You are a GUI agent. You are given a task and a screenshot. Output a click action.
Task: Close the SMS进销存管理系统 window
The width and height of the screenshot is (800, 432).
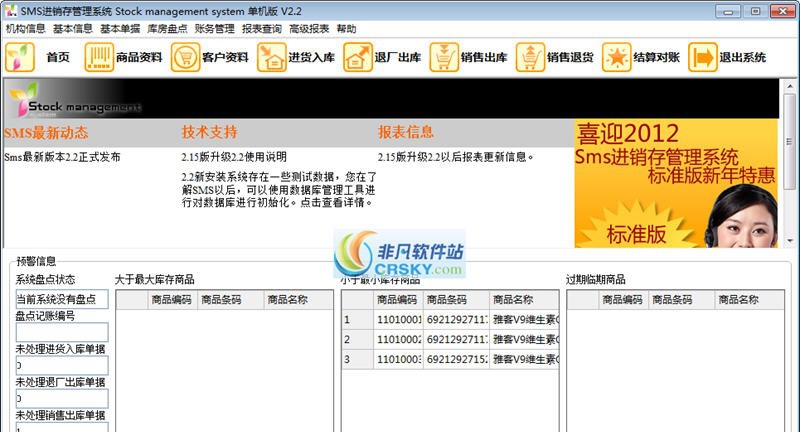(783, 11)
